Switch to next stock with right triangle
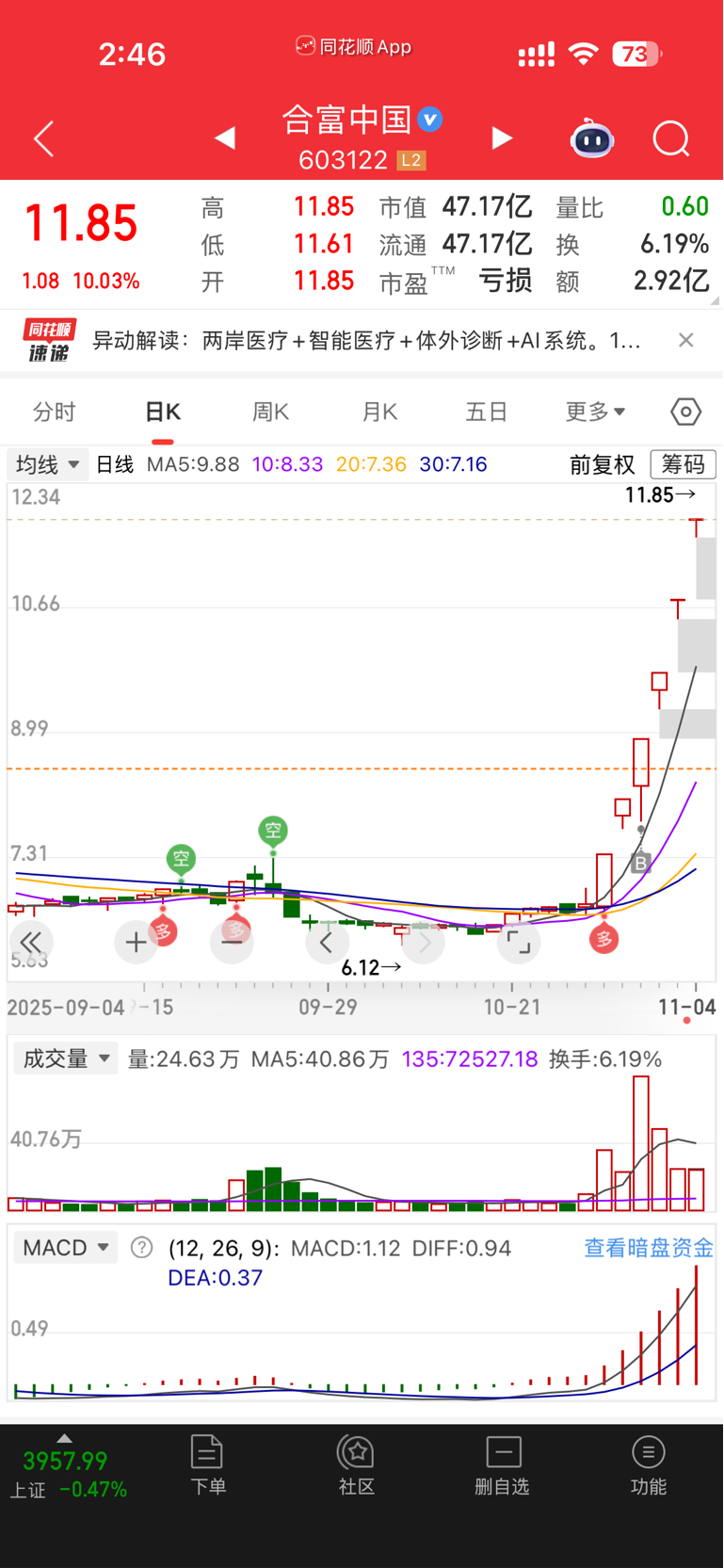The height and width of the screenshot is (1568, 724). pyautogui.click(x=503, y=138)
